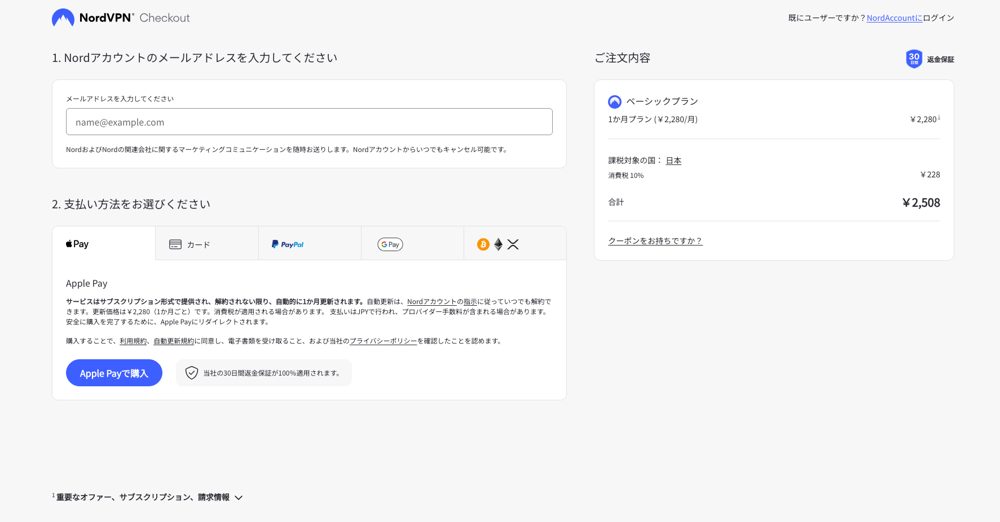Open the Nordアカウントの指示 link

coord(442,302)
